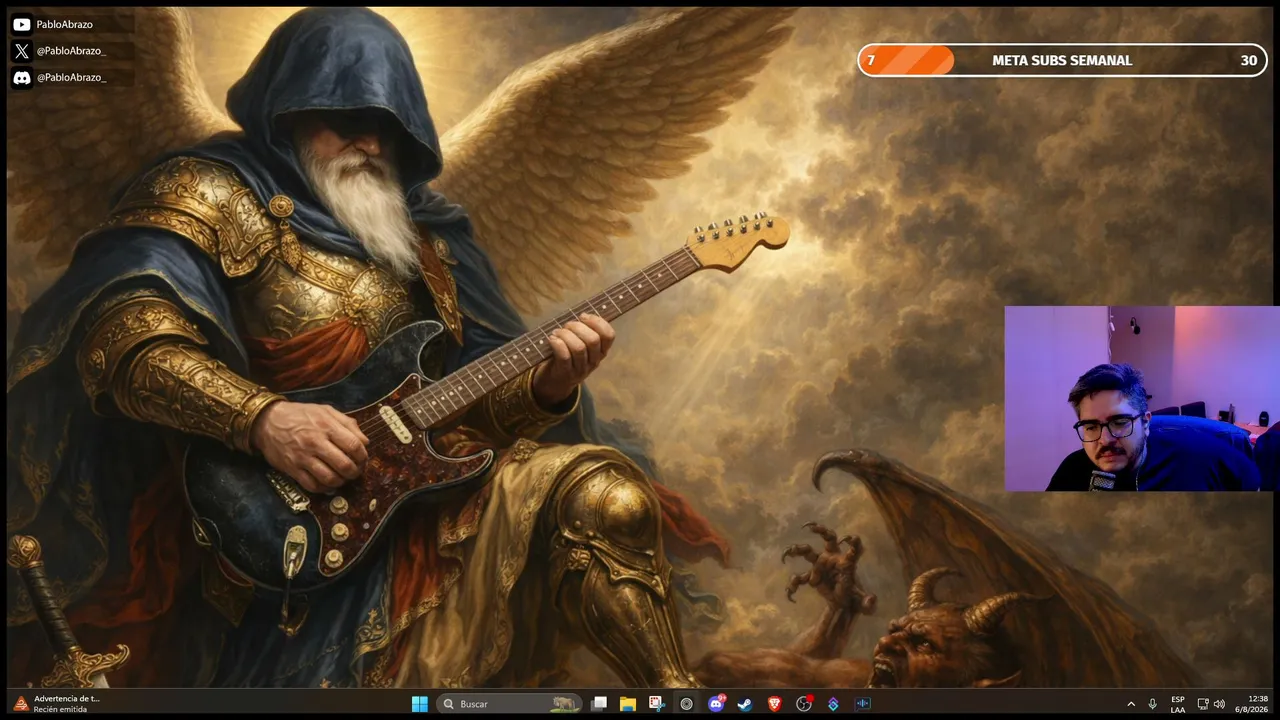Image resolution: width=1280 pixels, height=720 pixels.
Task: Open the purple diamond taskbar app
Action: coord(833,704)
